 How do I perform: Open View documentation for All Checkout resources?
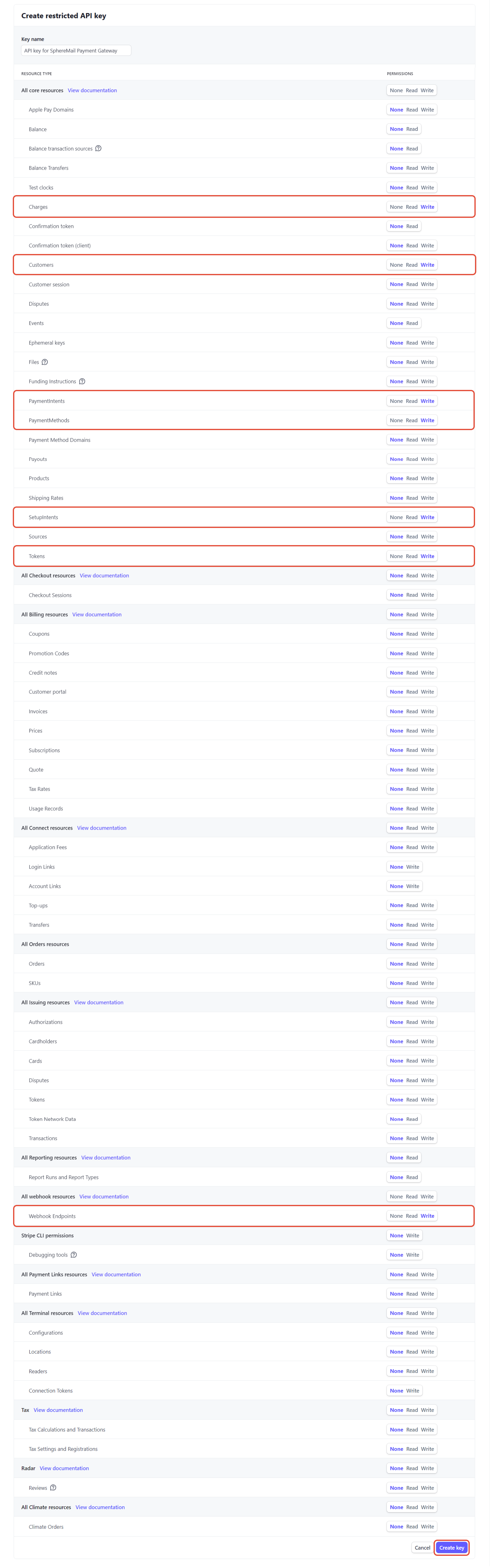(104, 575)
